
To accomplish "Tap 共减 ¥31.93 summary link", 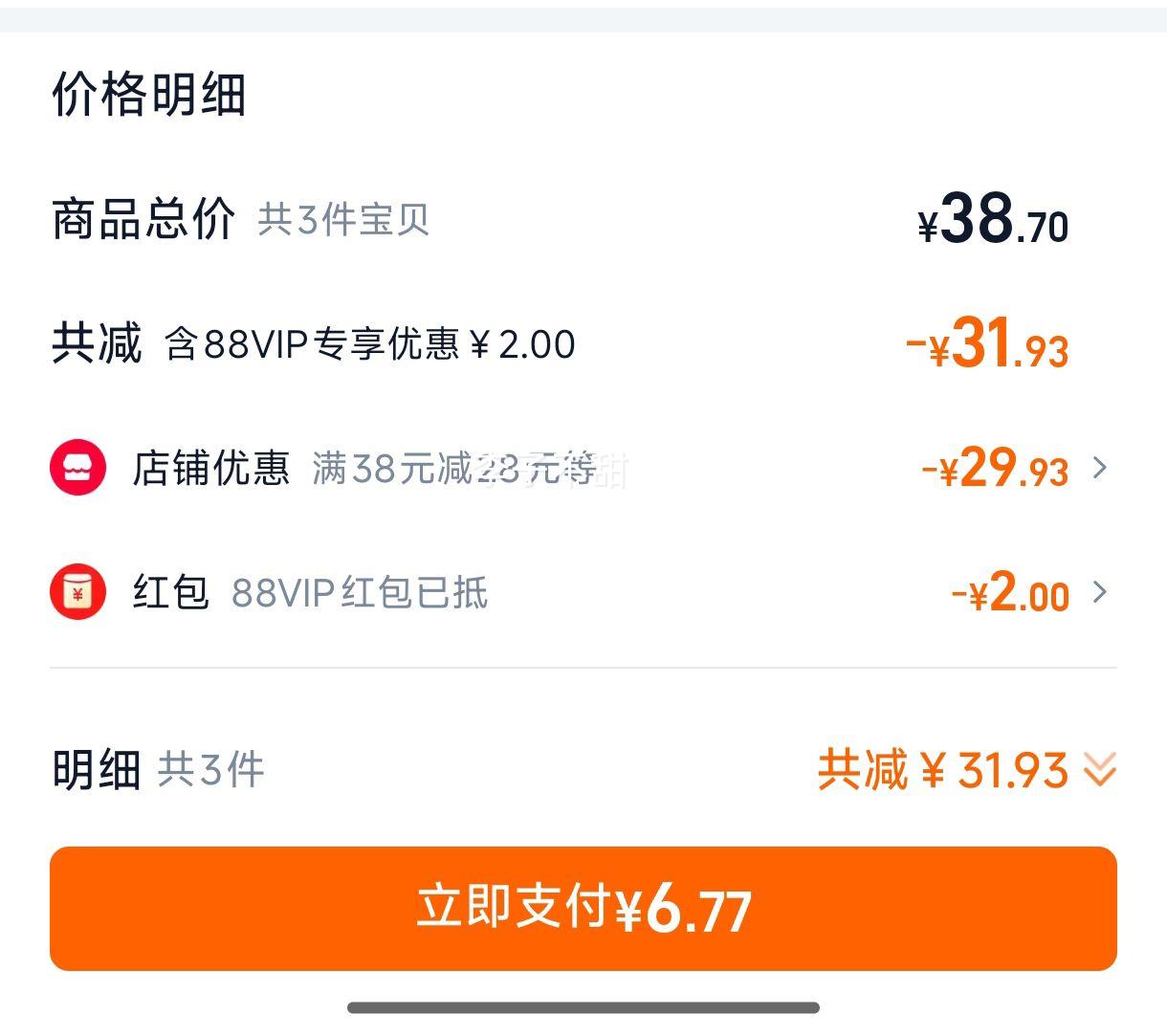I will pos(943,770).
